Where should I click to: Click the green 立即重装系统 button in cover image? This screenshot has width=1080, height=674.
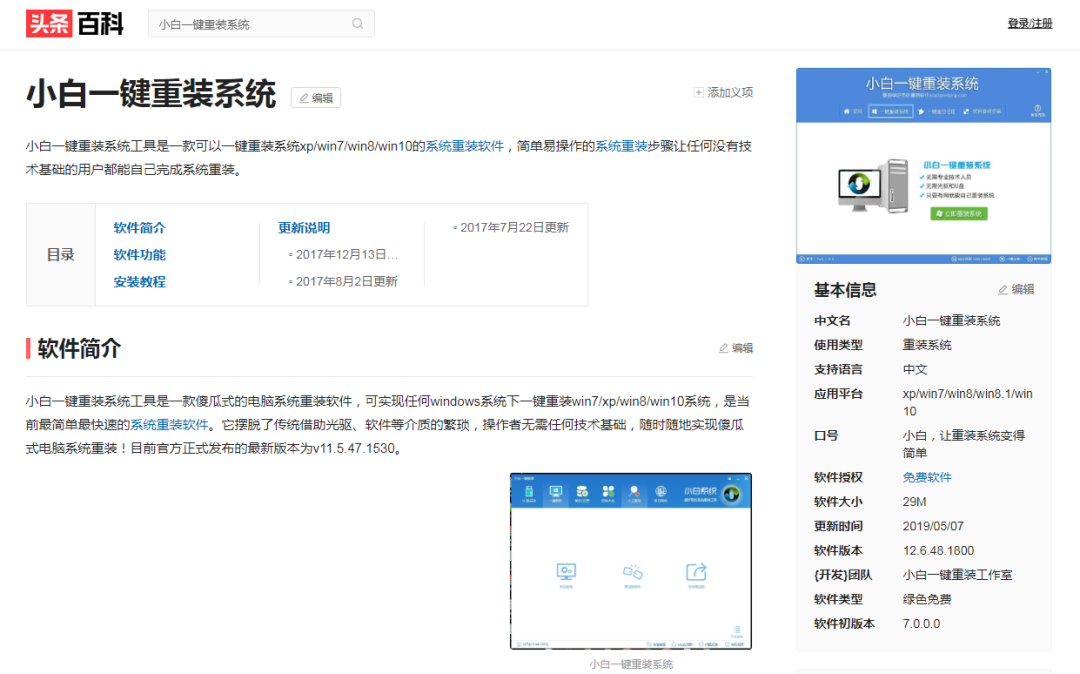coord(959,214)
